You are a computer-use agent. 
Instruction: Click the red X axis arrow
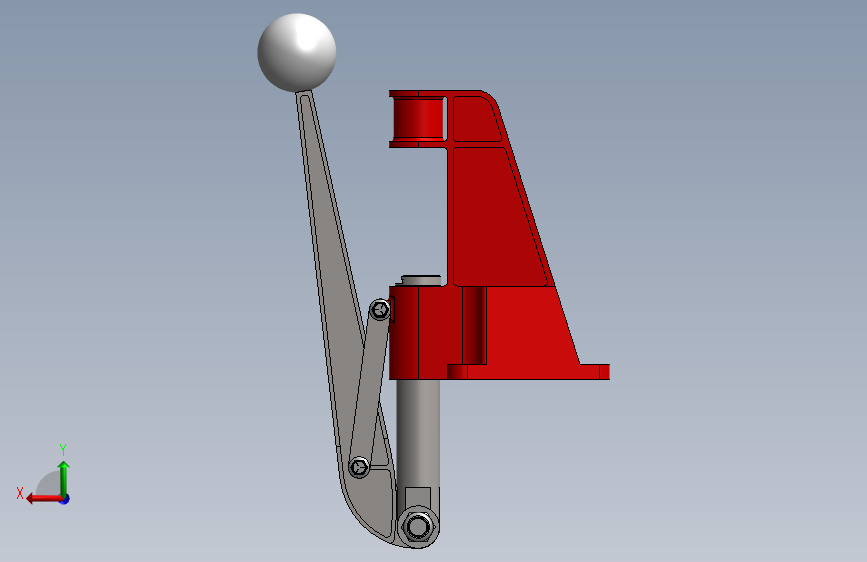(x=44, y=498)
